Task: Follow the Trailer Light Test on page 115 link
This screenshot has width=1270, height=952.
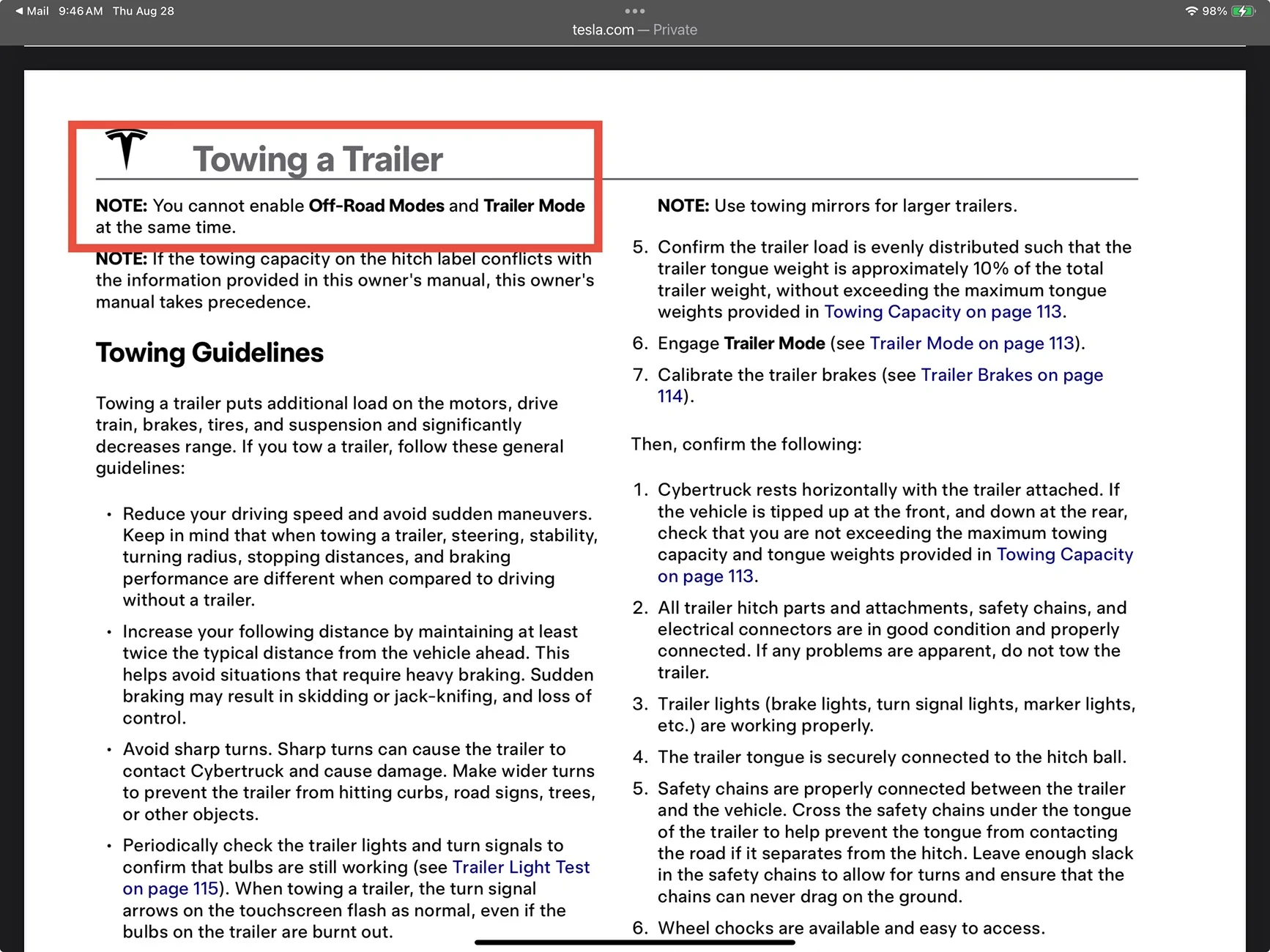Action: pos(356,878)
